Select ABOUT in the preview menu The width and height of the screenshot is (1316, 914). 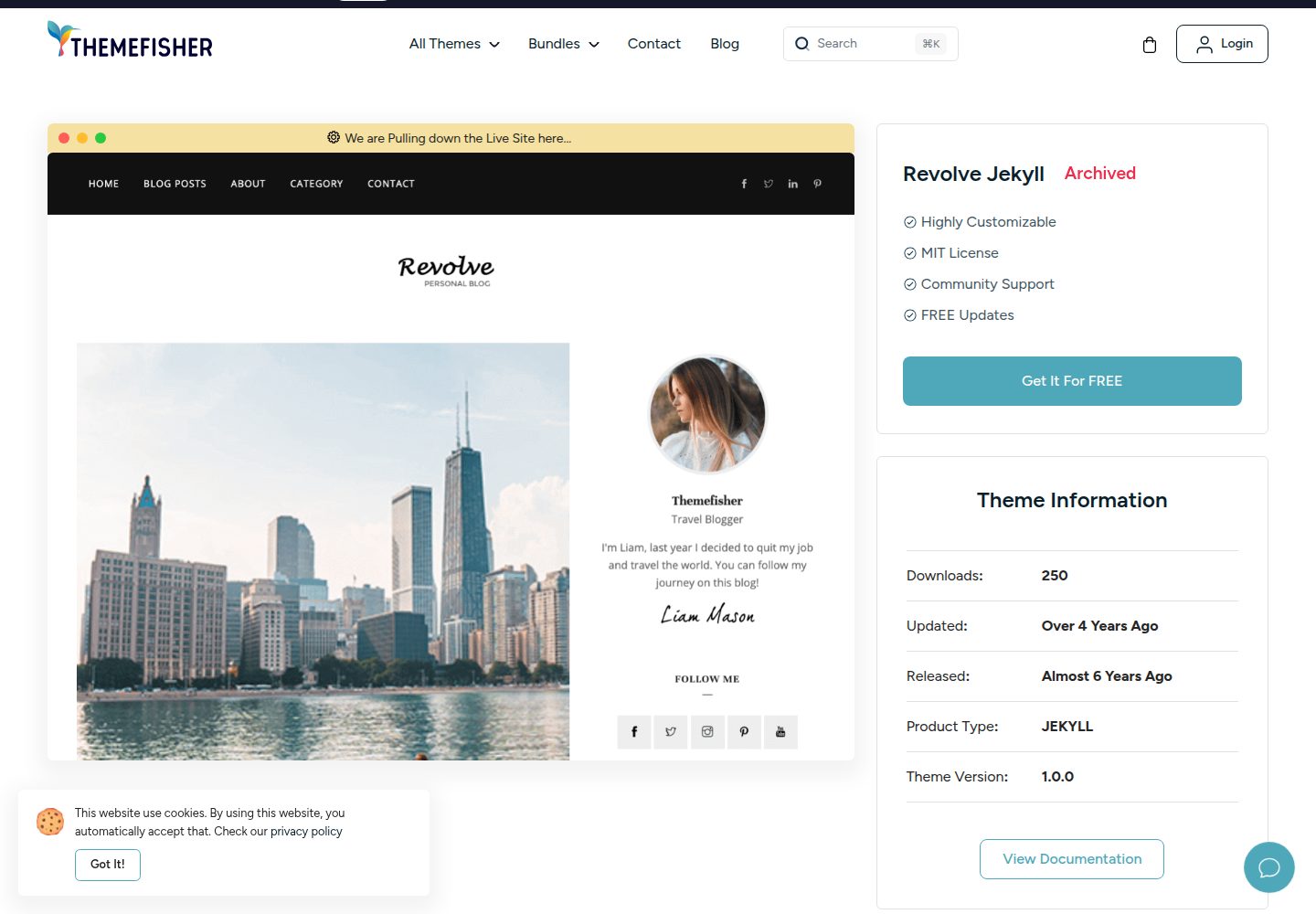pyautogui.click(x=248, y=184)
